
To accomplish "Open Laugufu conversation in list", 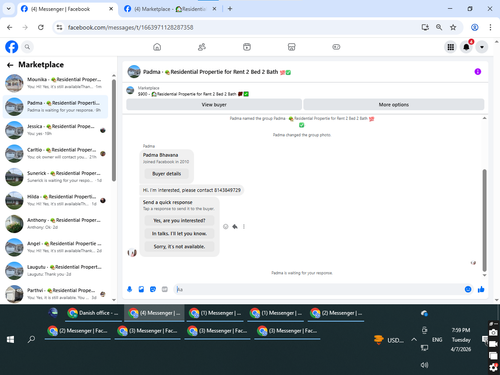I will 55,271.
